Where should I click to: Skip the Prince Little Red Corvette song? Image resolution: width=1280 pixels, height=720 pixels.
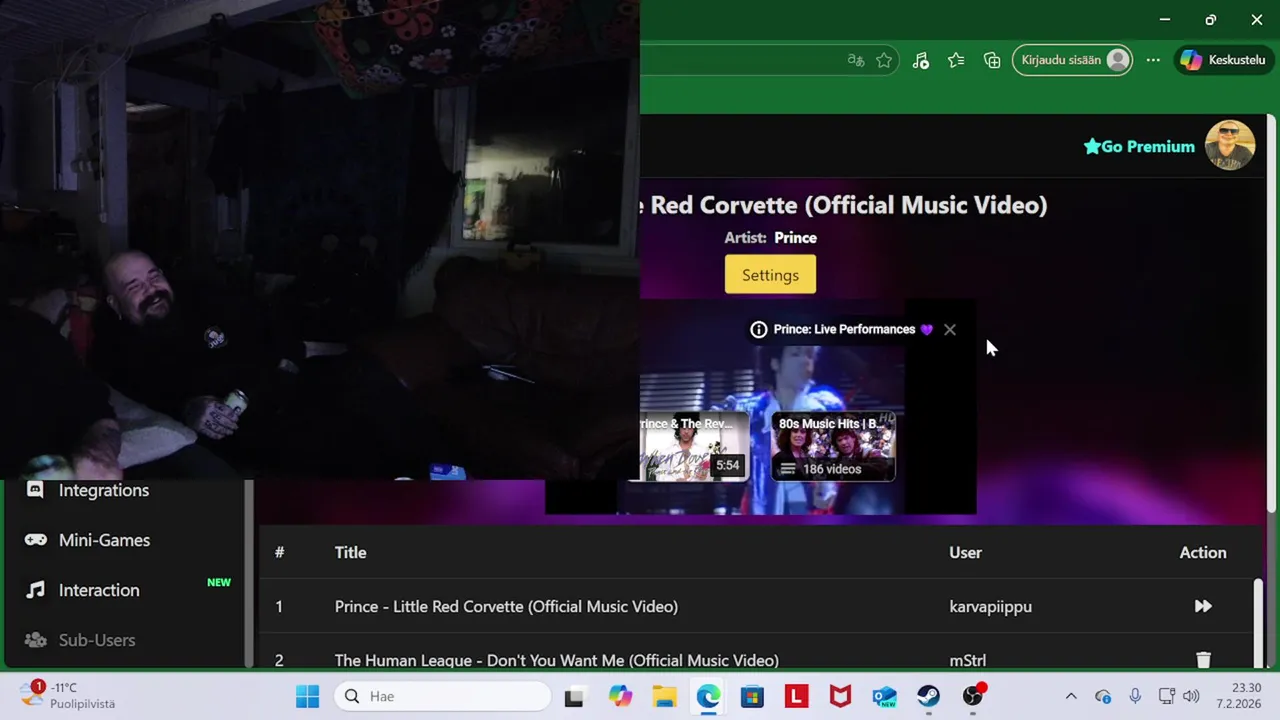1203,606
